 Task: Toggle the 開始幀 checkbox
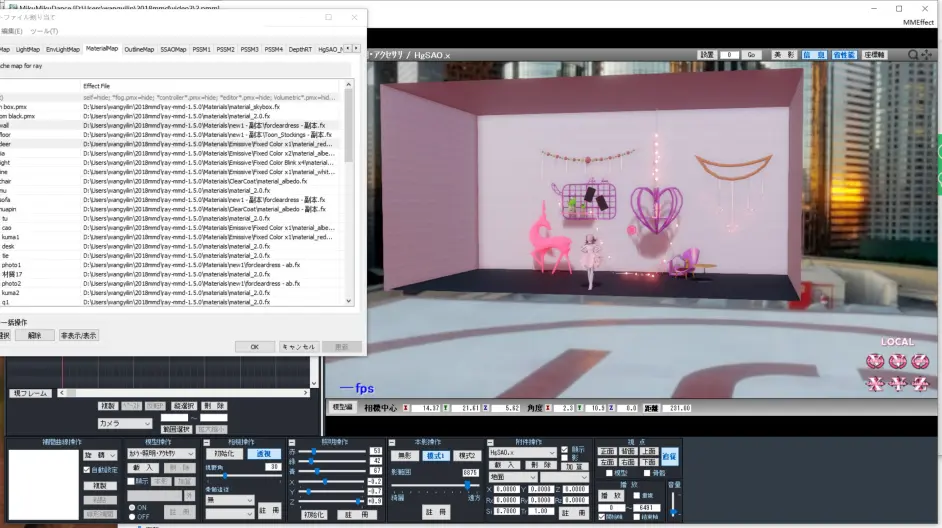click(x=602, y=517)
